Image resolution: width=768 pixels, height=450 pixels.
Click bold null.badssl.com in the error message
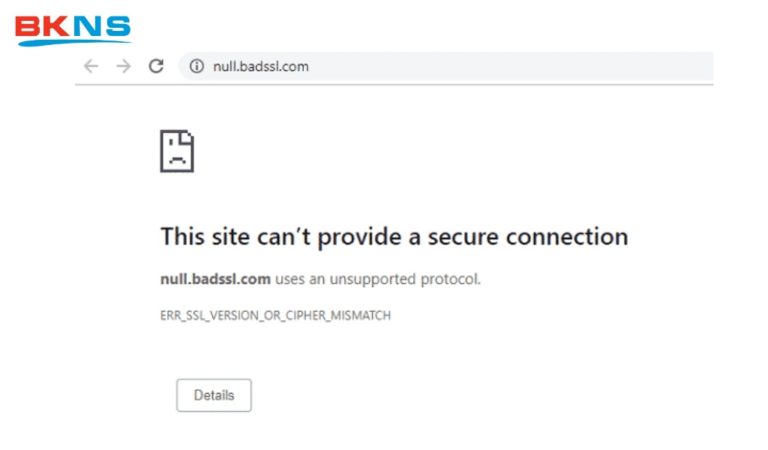tap(215, 279)
